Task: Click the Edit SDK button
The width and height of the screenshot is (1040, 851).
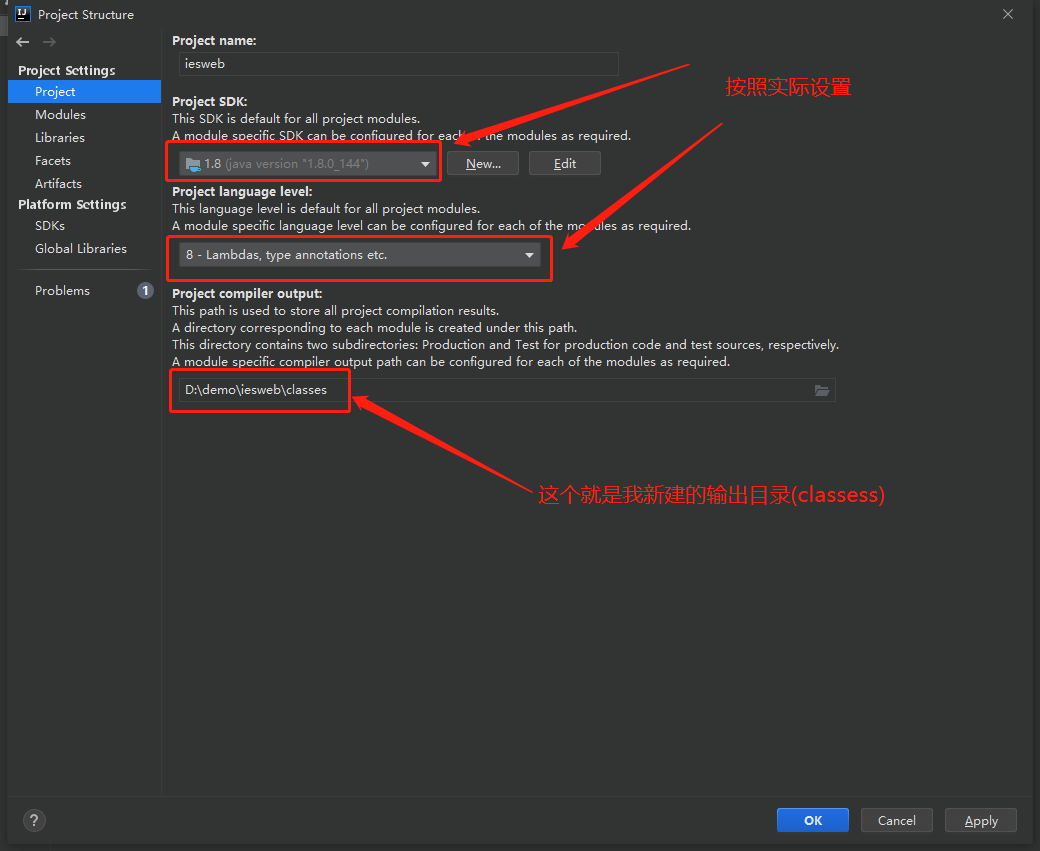Action: click(565, 163)
